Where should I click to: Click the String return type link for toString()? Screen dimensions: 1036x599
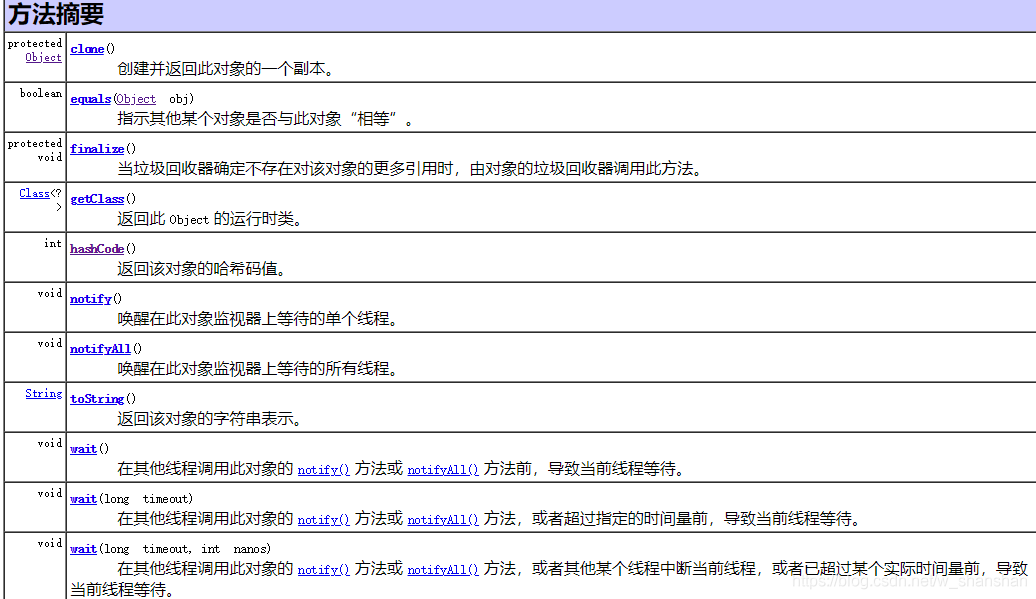[44, 393]
